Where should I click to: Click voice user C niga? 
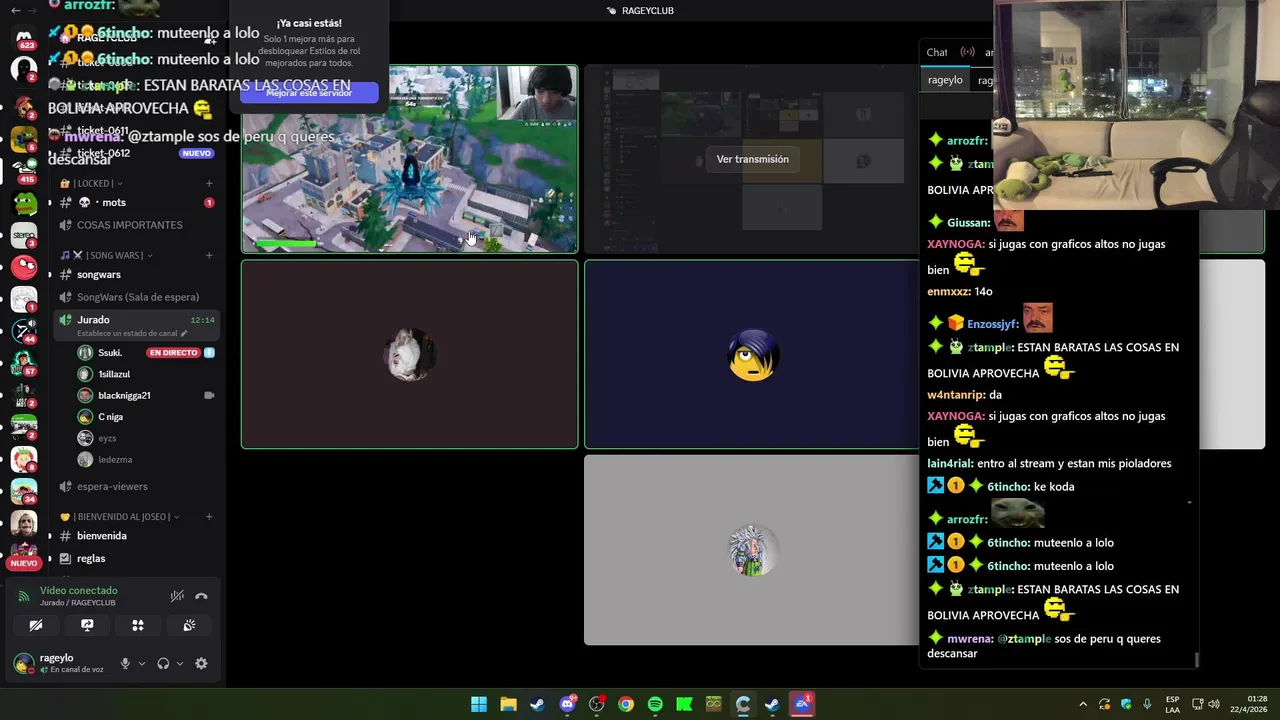click(145, 417)
